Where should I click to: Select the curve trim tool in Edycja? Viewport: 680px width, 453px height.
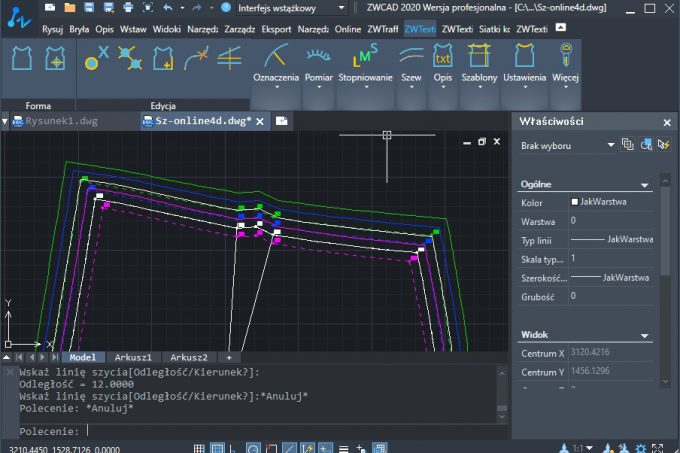(x=196, y=58)
